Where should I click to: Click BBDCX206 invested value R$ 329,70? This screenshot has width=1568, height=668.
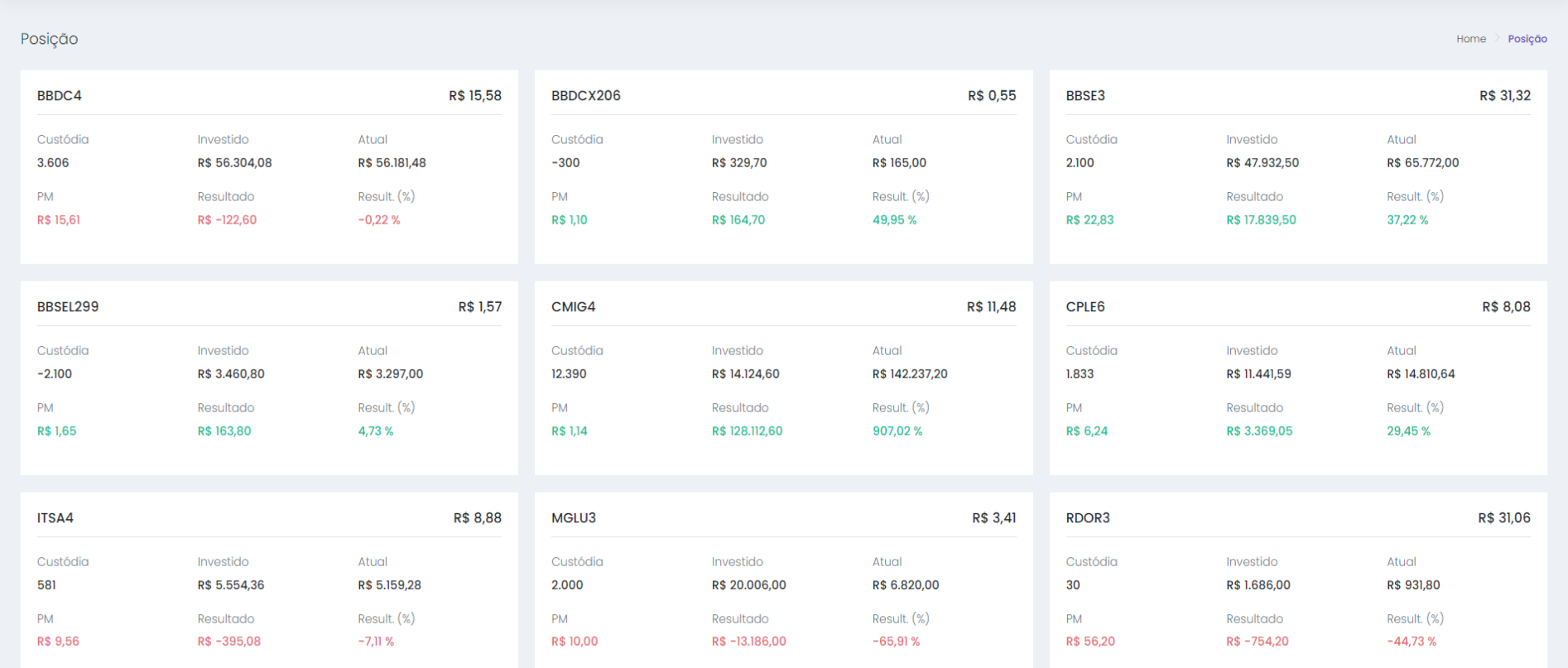(739, 163)
